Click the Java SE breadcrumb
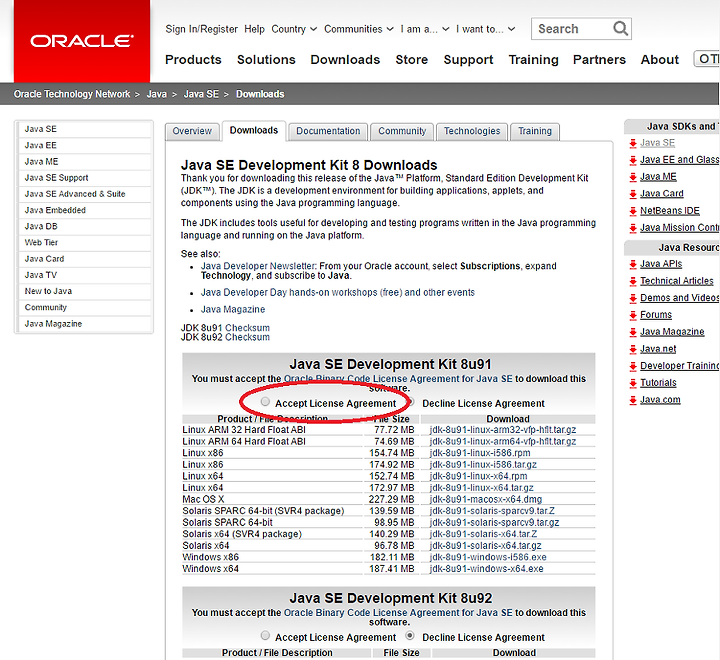The height and width of the screenshot is (660, 720). click(201, 94)
